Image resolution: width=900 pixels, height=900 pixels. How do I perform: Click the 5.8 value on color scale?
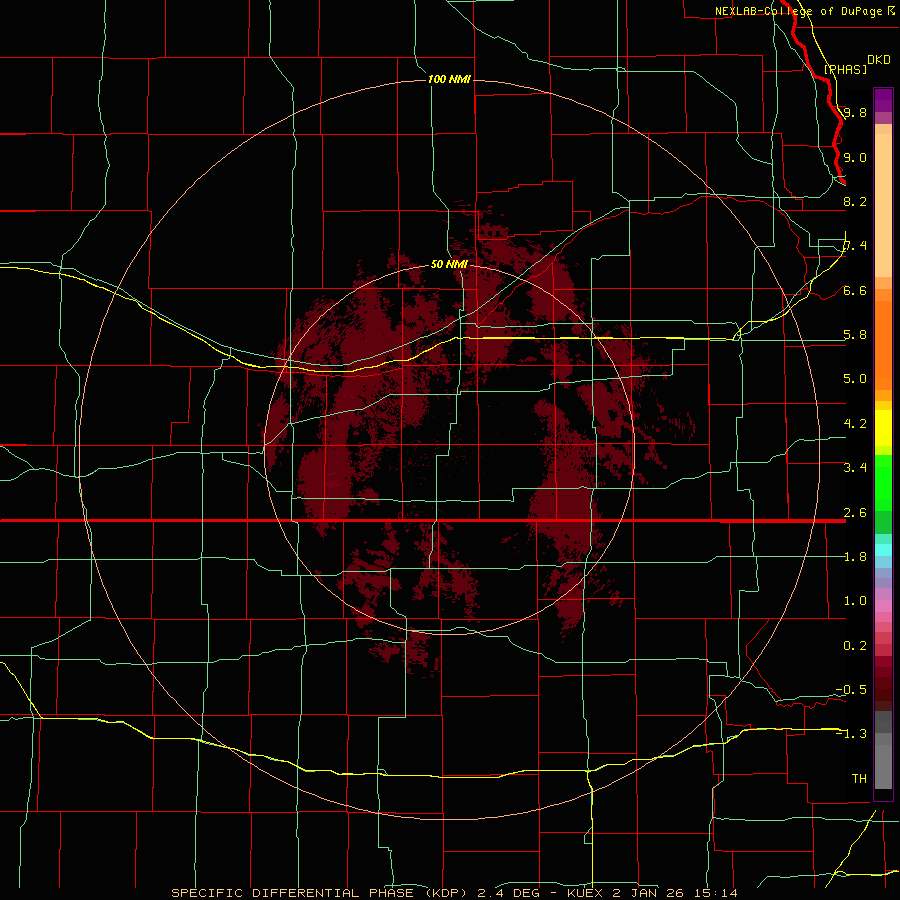(x=855, y=335)
